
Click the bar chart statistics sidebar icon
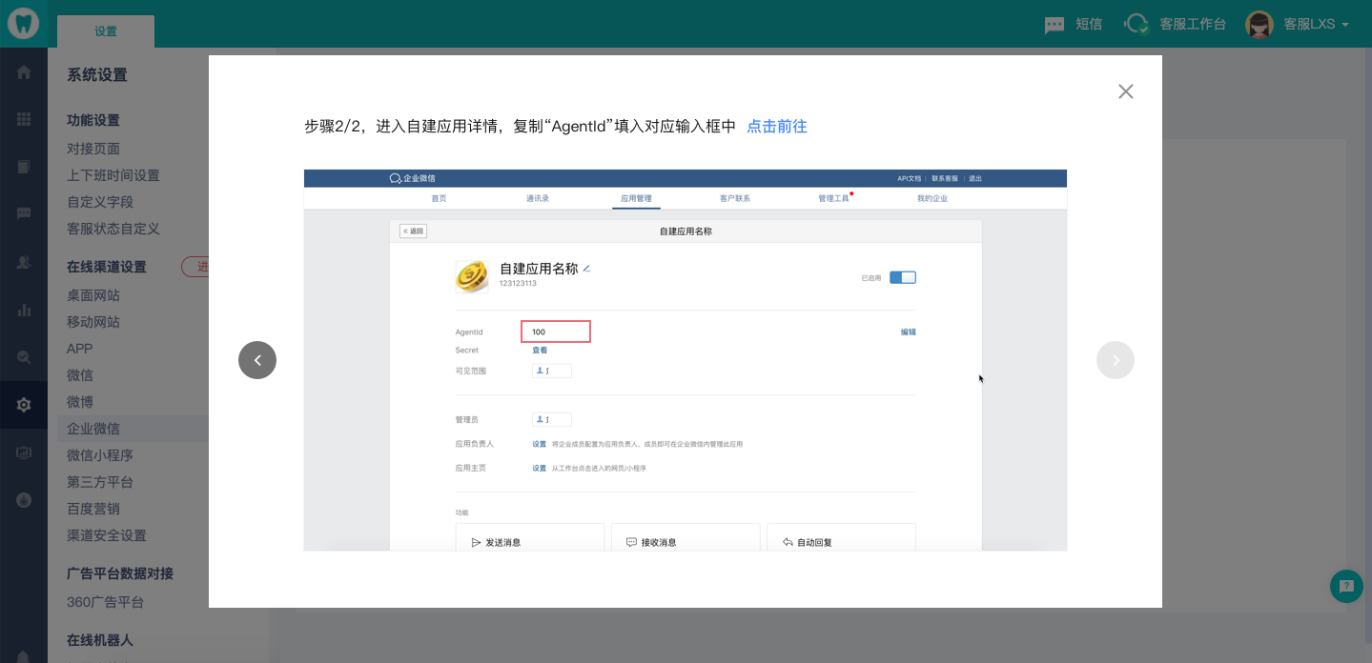click(23, 310)
